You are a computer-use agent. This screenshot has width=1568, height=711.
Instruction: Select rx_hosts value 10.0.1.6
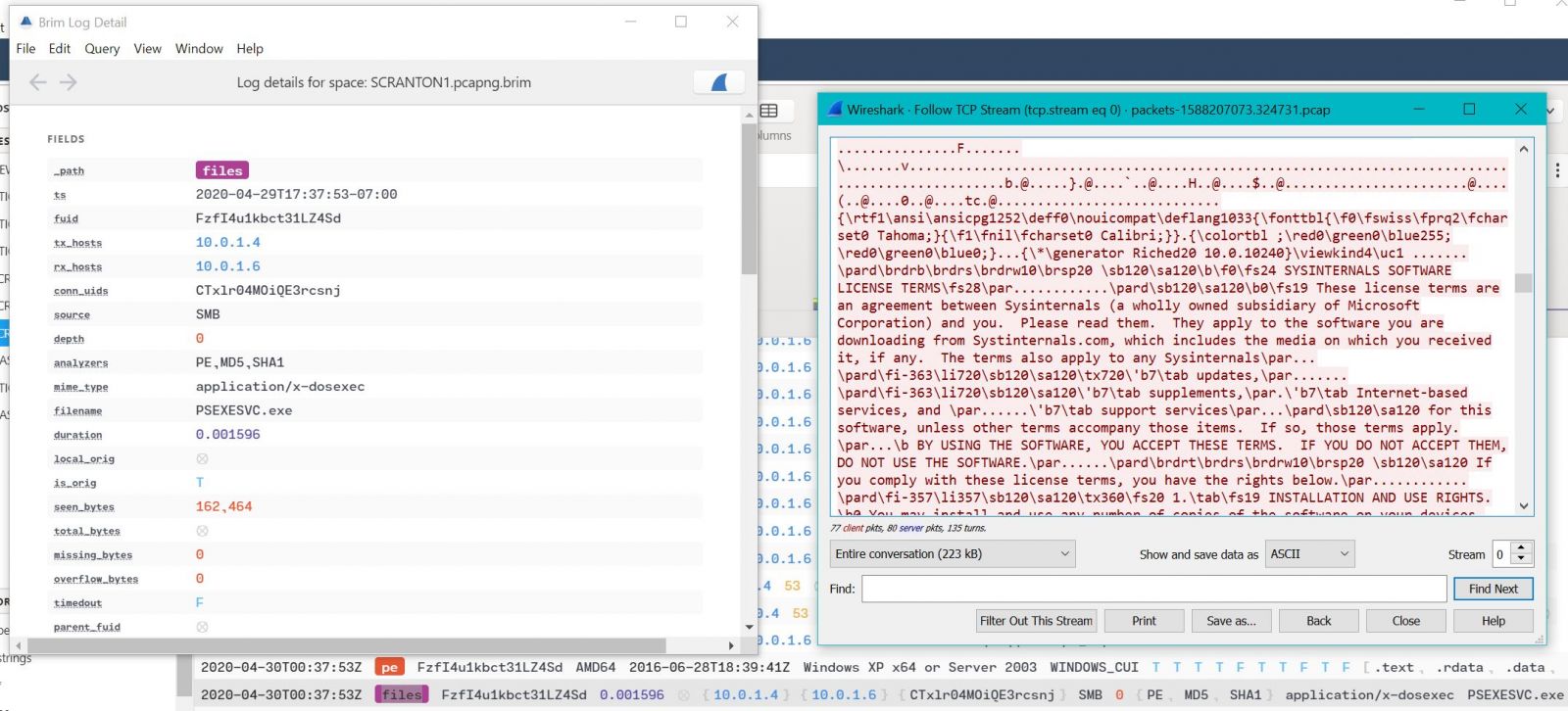228,266
